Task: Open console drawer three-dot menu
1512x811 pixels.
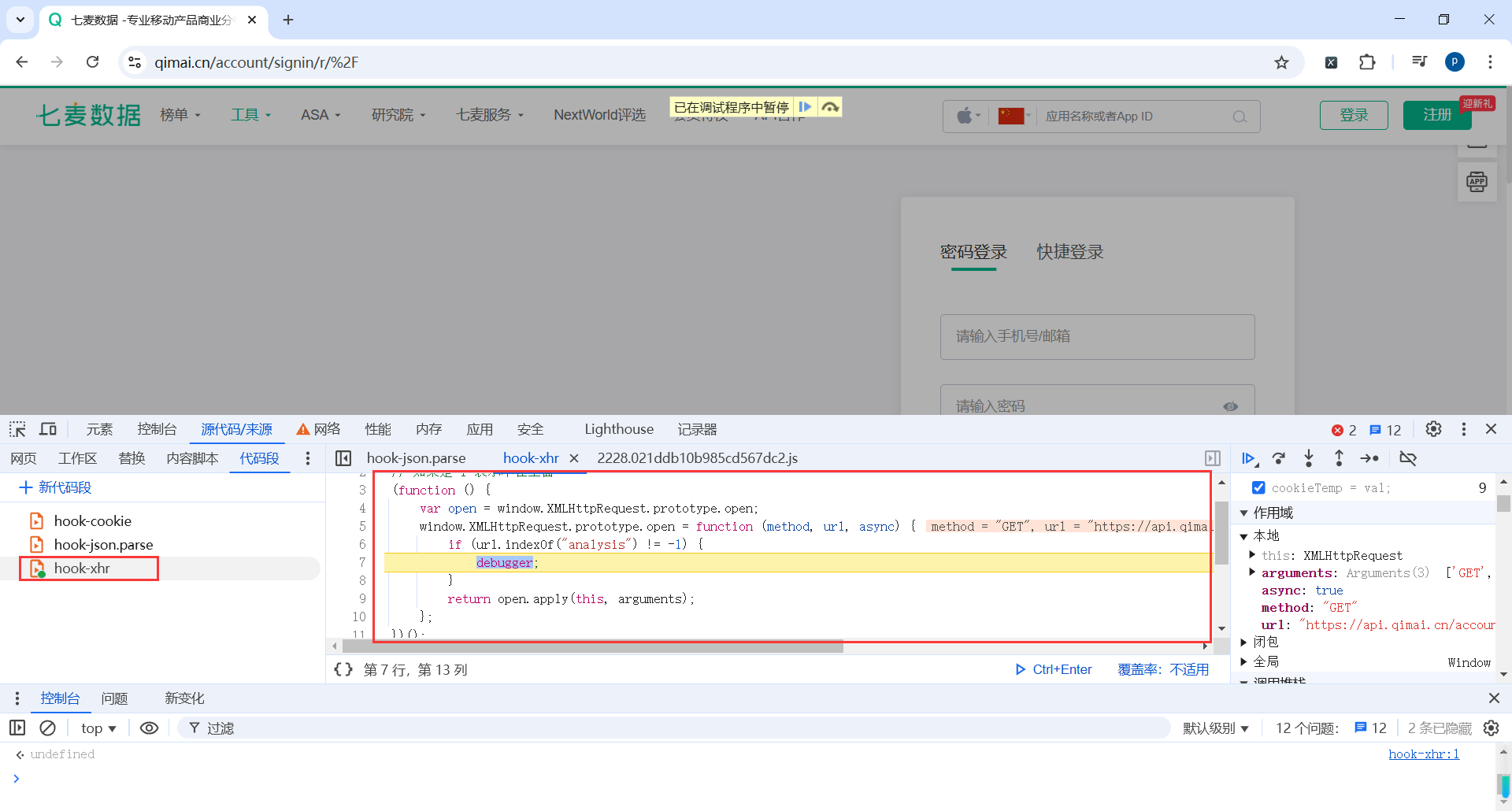Action: (17, 698)
